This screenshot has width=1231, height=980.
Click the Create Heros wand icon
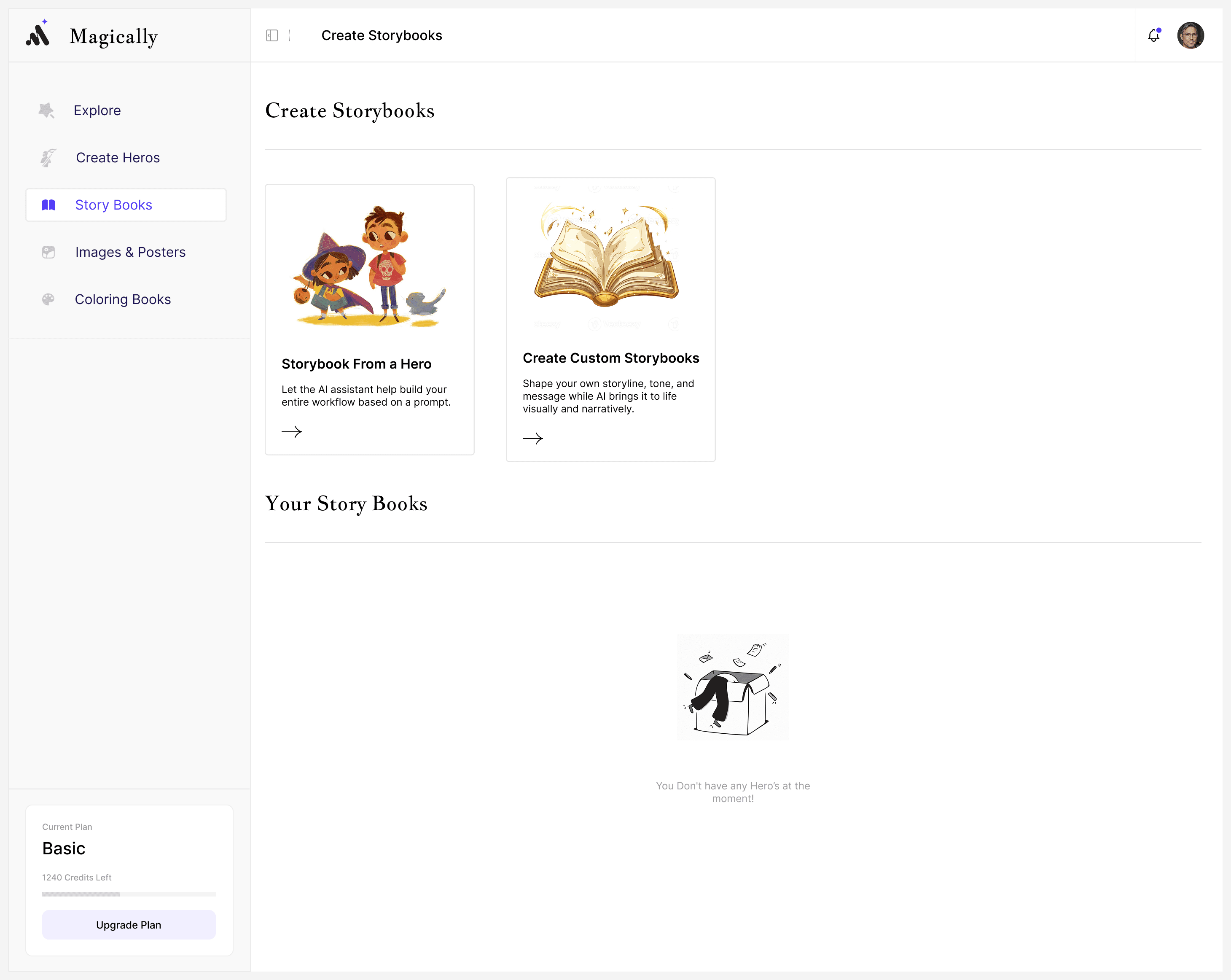48,158
